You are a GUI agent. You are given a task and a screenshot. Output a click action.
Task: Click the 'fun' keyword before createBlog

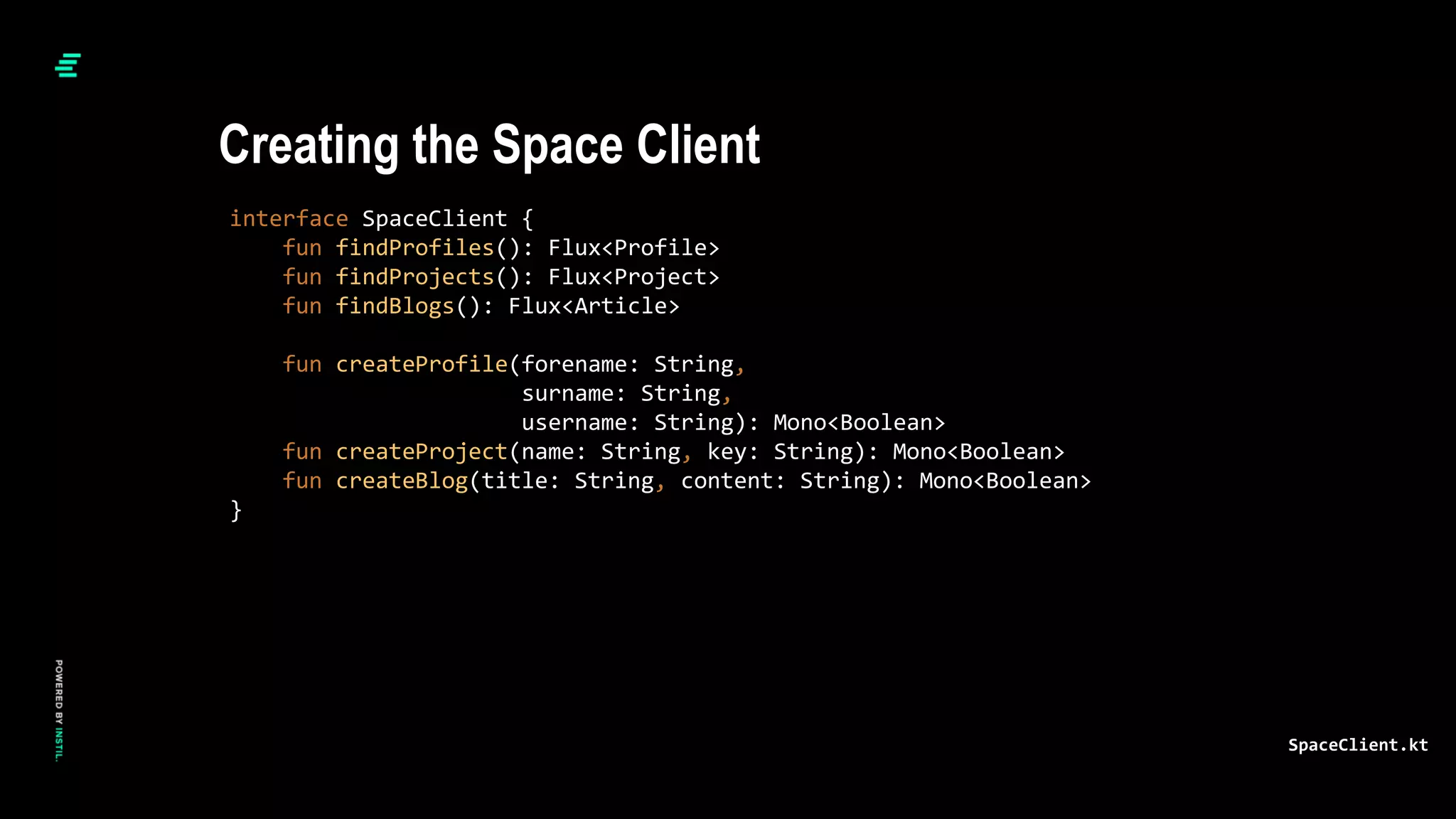[302, 481]
